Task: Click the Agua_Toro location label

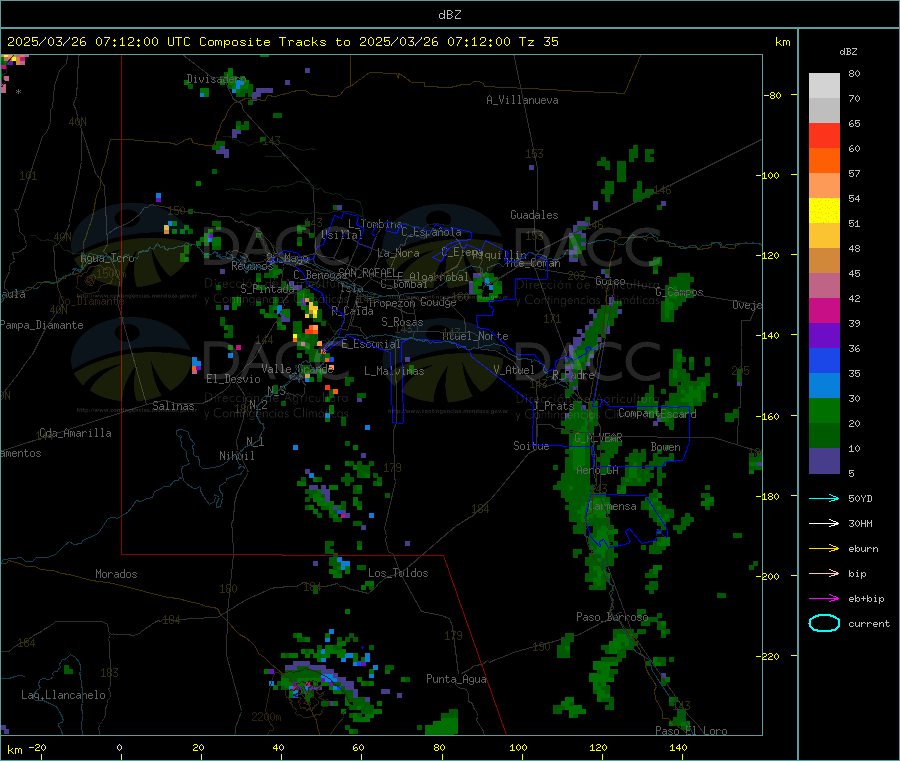Action: (x=107, y=258)
